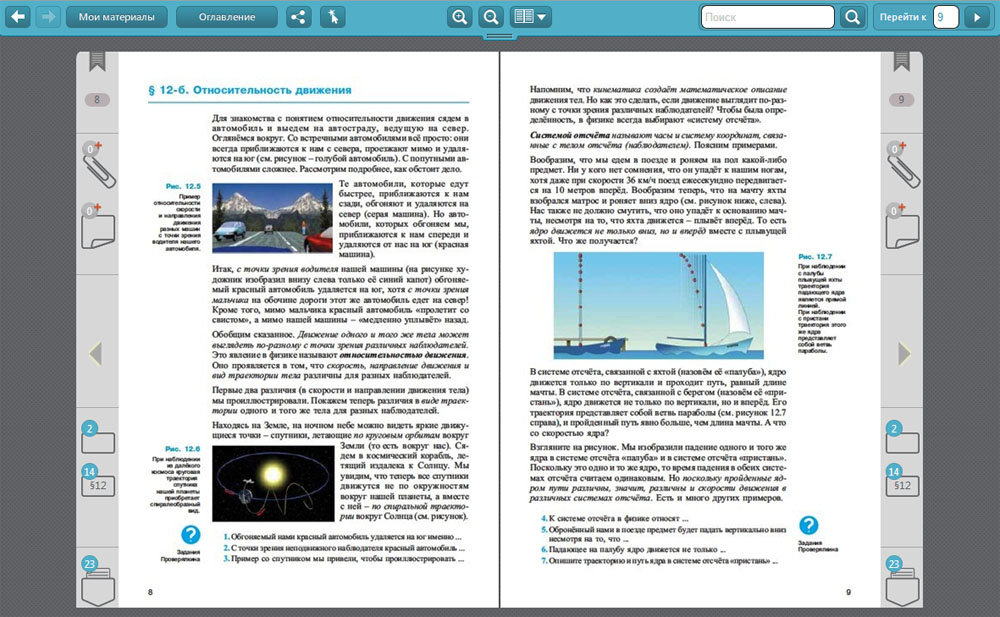Click the walking figure icon
This screenshot has width=1000, height=617.
pos(333,17)
